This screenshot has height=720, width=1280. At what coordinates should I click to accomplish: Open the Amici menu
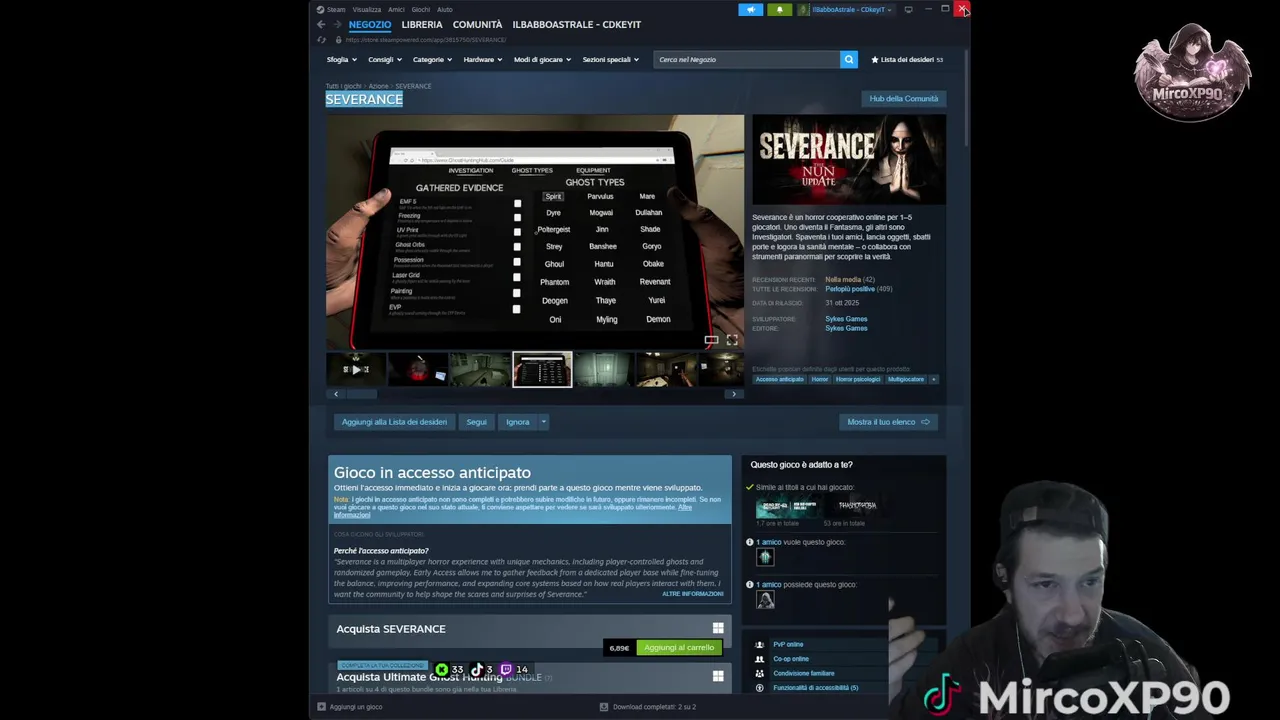[x=396, y=10]
